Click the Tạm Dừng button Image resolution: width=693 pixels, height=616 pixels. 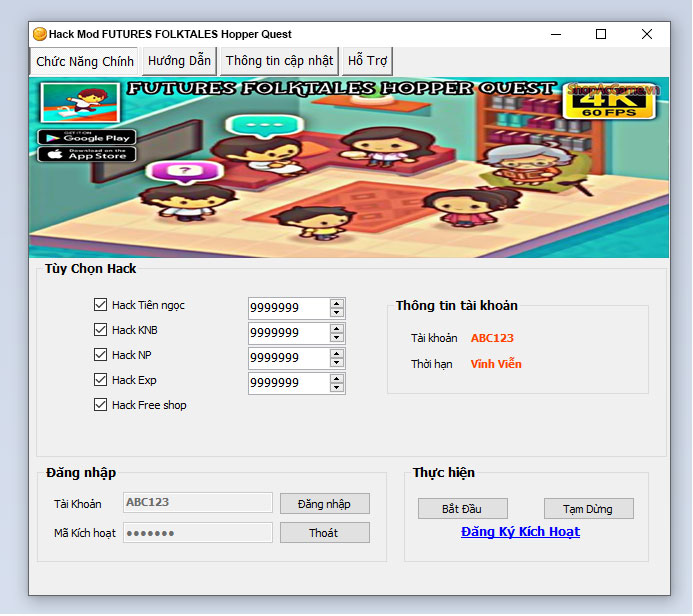tap(589, 509)
